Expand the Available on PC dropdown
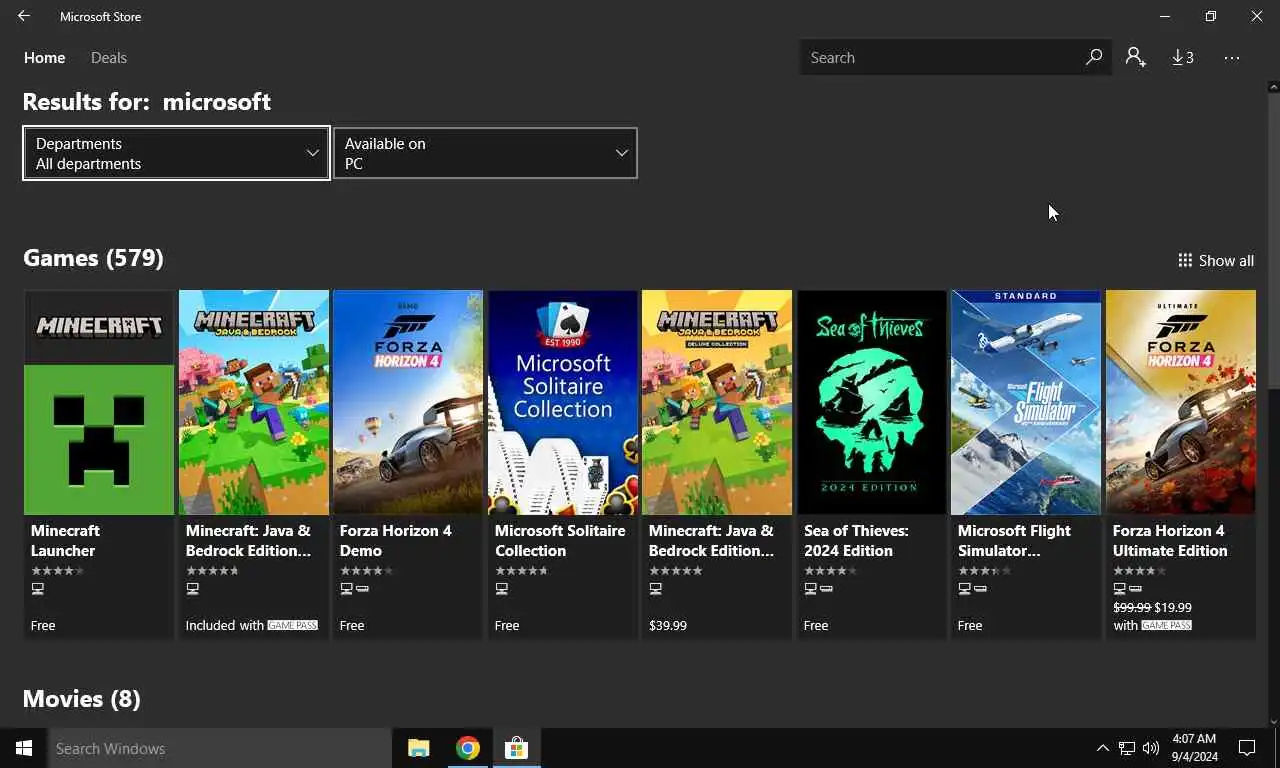Viewport: 1280px width, 768px height. click(x=485, y=153)
